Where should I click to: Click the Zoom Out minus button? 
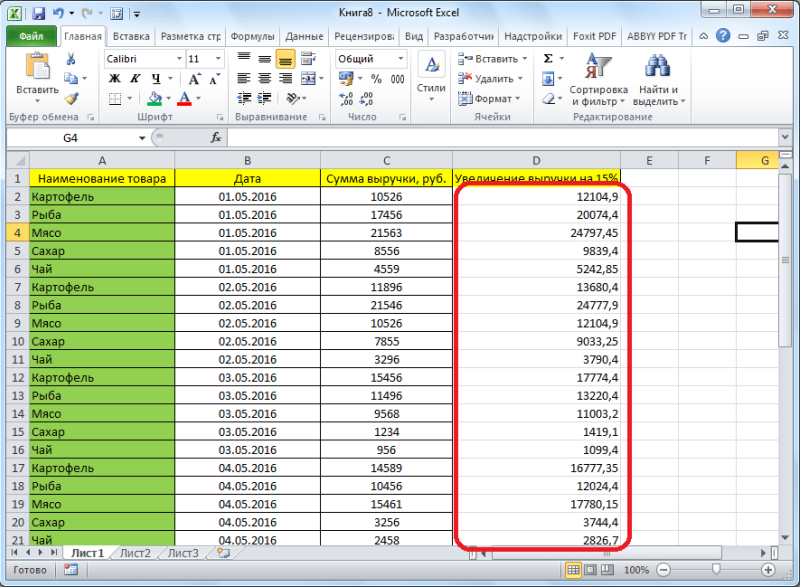(x=663, y=570)
